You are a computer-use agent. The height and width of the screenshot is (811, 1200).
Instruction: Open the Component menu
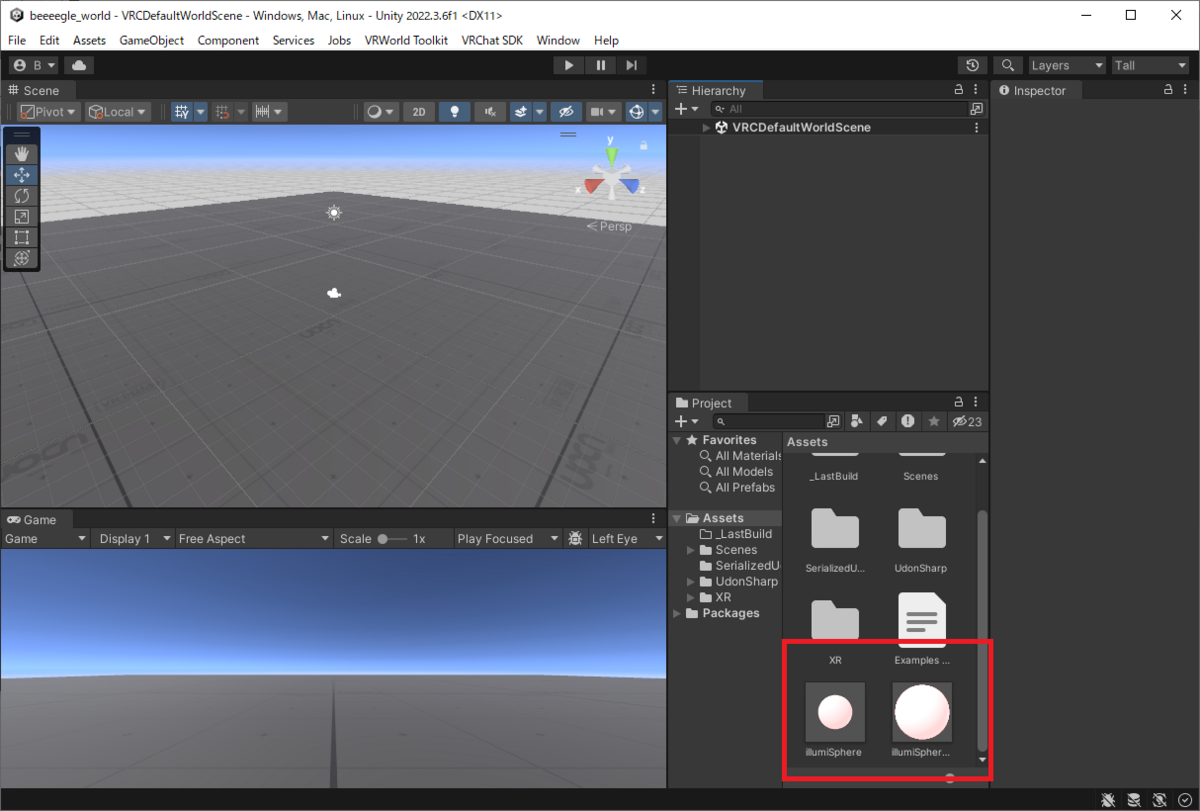coord(228,40)
